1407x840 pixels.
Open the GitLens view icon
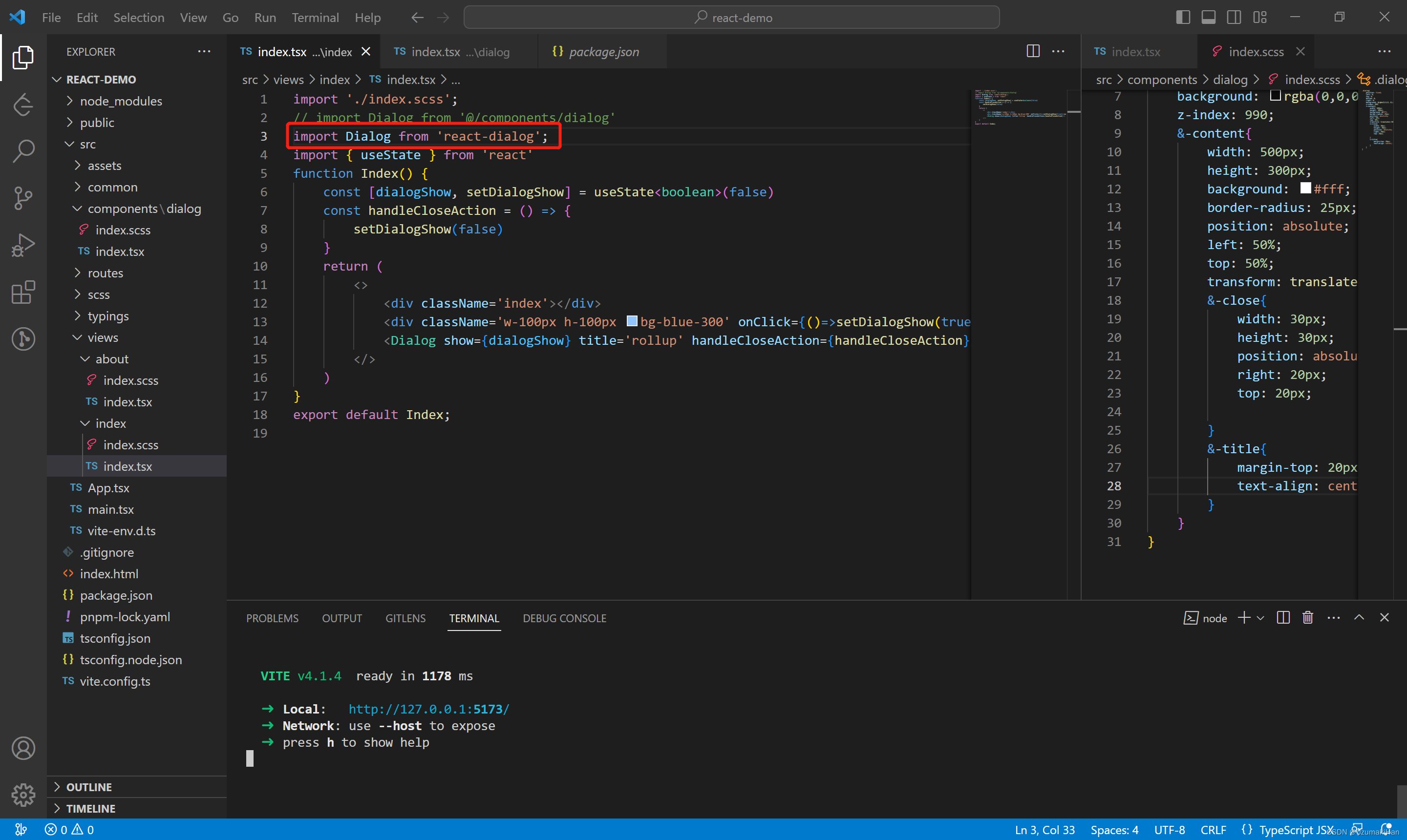pos(23,339)
